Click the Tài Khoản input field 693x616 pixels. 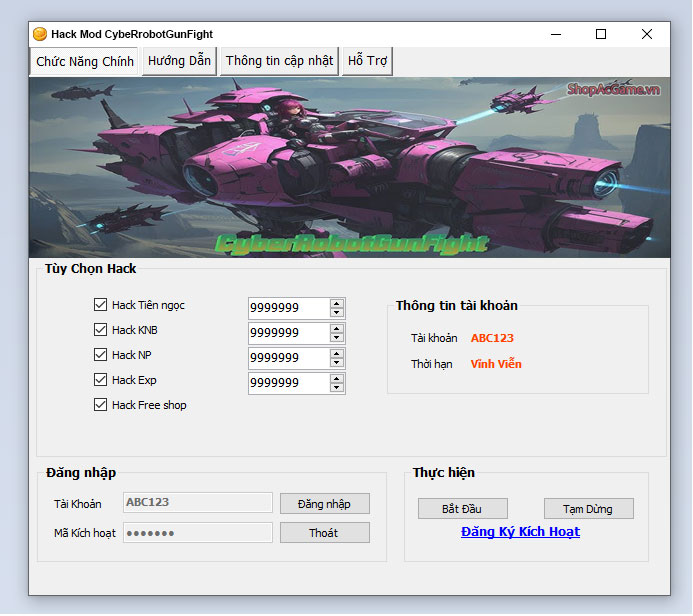click(x=198, y=503)
